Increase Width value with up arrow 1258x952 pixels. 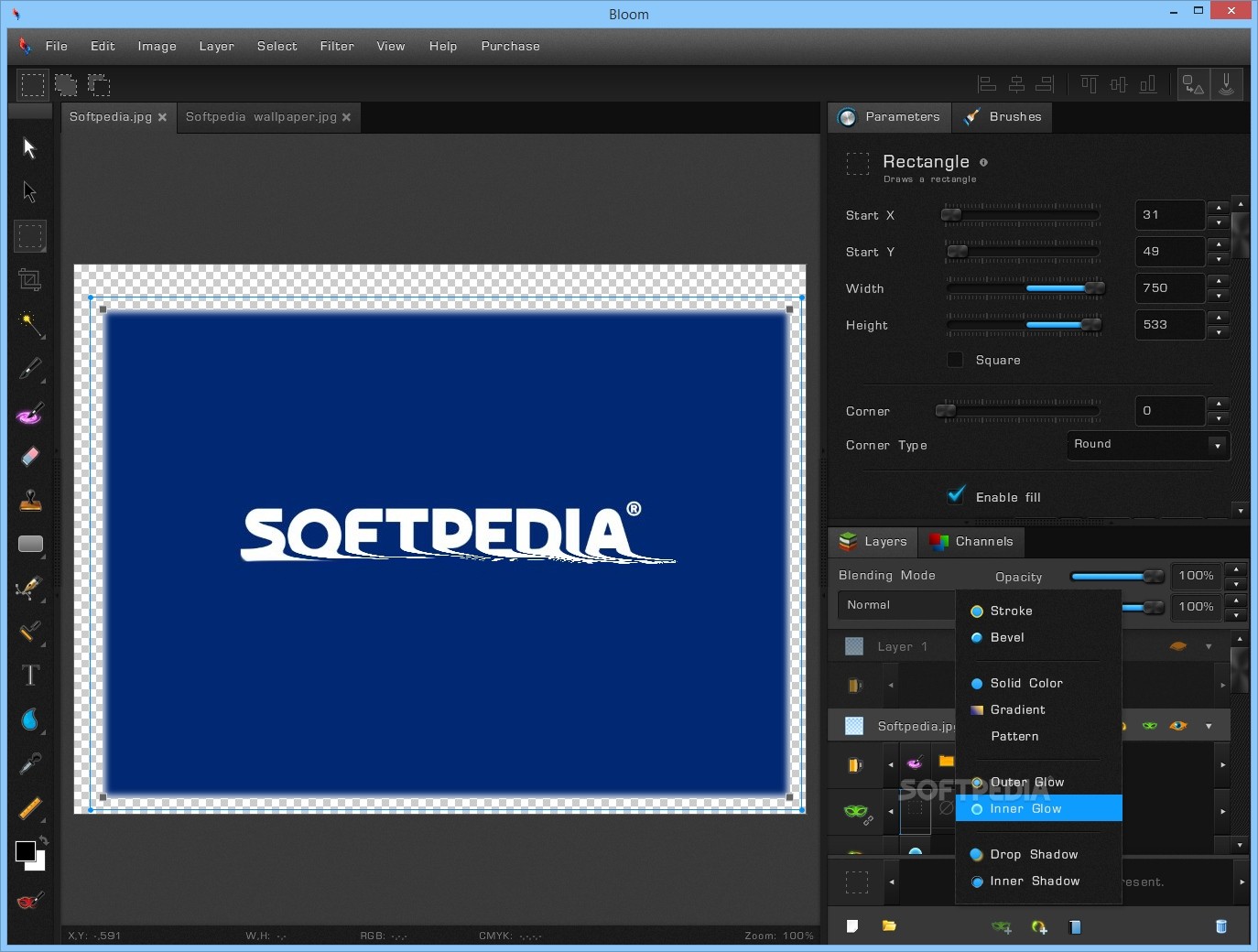1218,281
